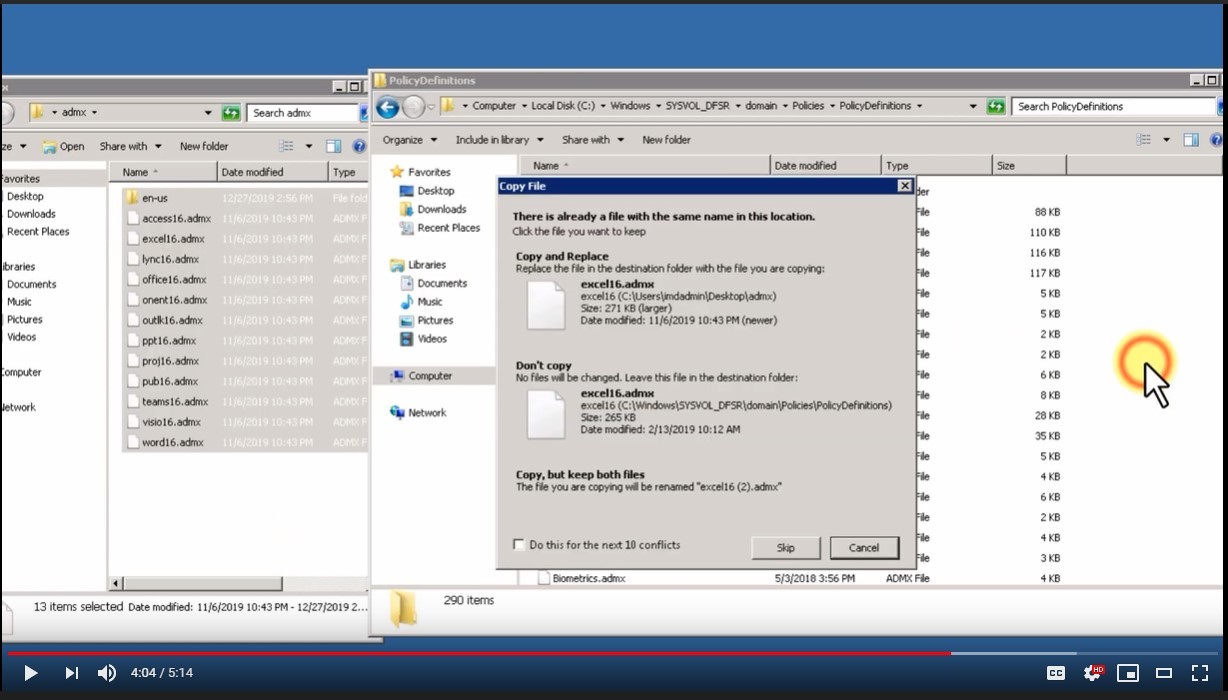Viewport: 1228px width, 700px height.
Task: Click the back navigation arrow in PolicyDefinitions
Action: coord(387,107)
